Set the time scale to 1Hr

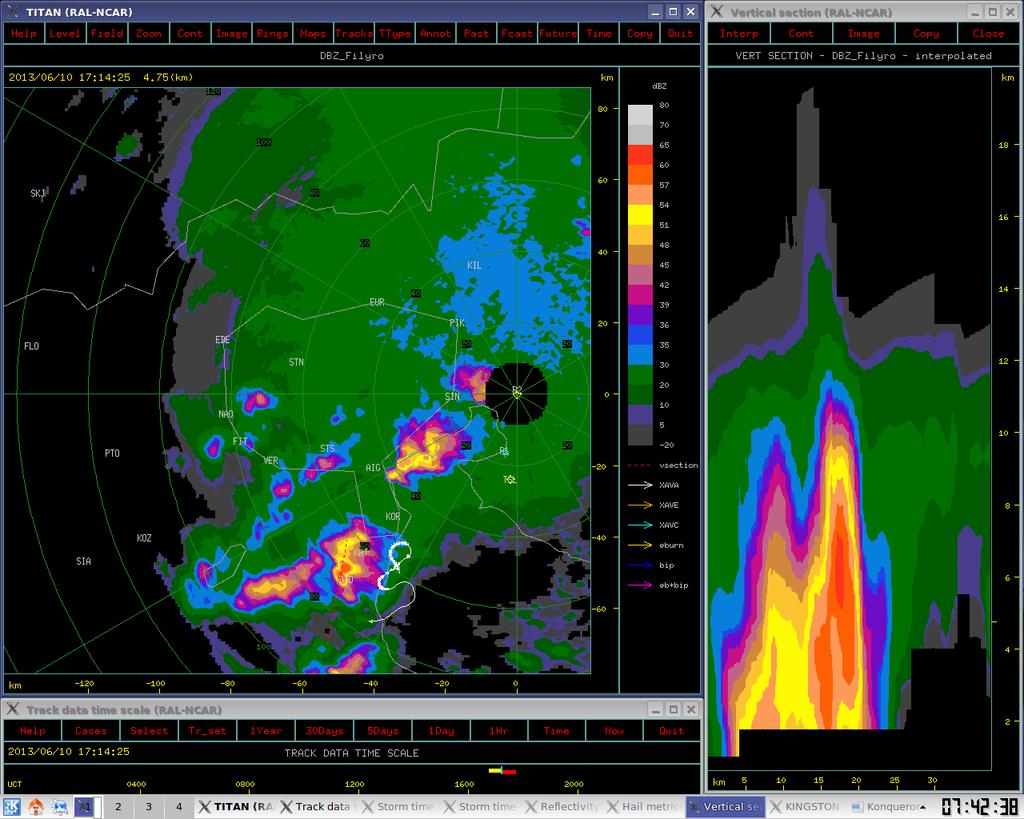(x=499, y=731)
